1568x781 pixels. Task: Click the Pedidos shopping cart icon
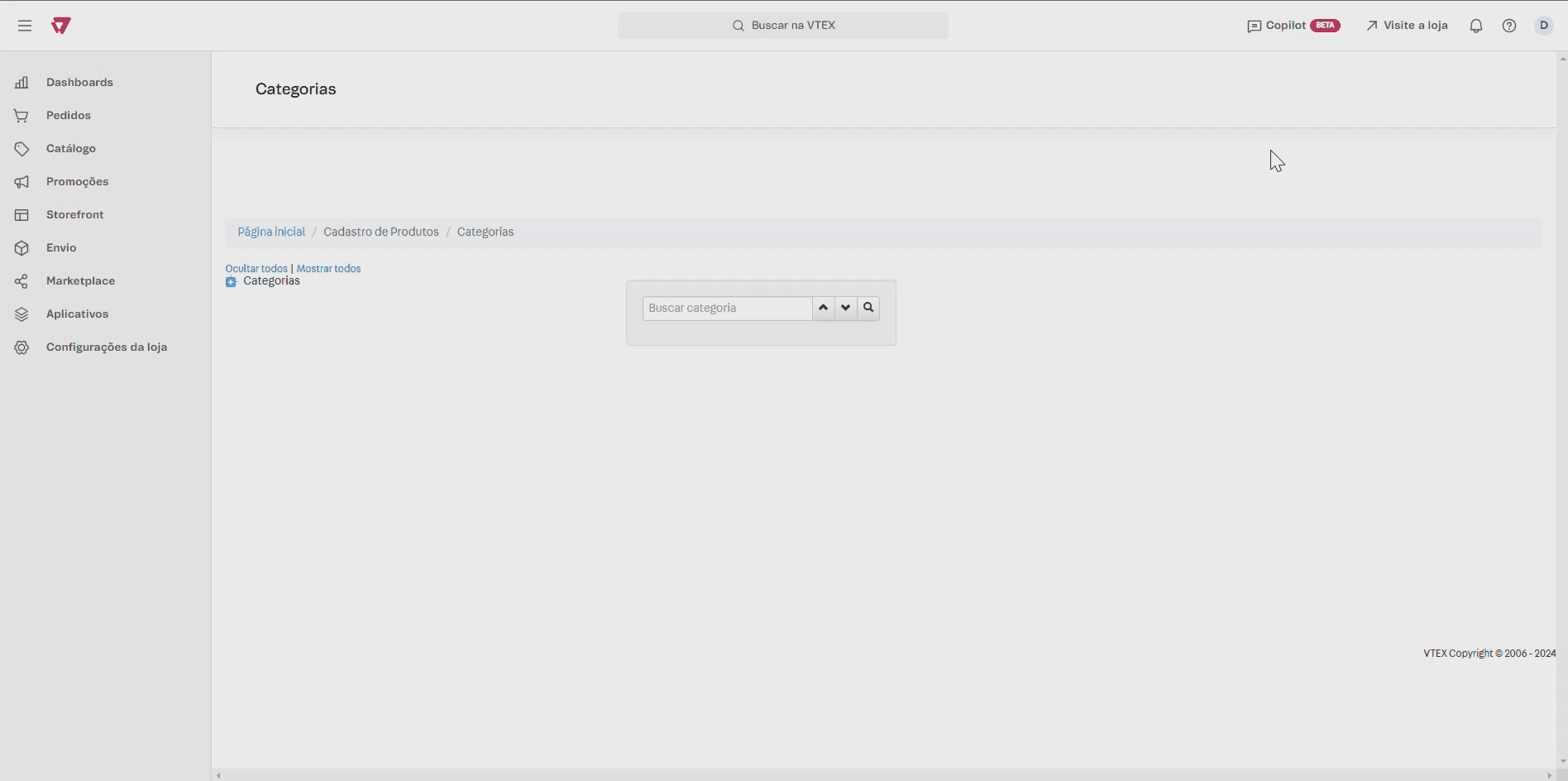tap(22, 116)
